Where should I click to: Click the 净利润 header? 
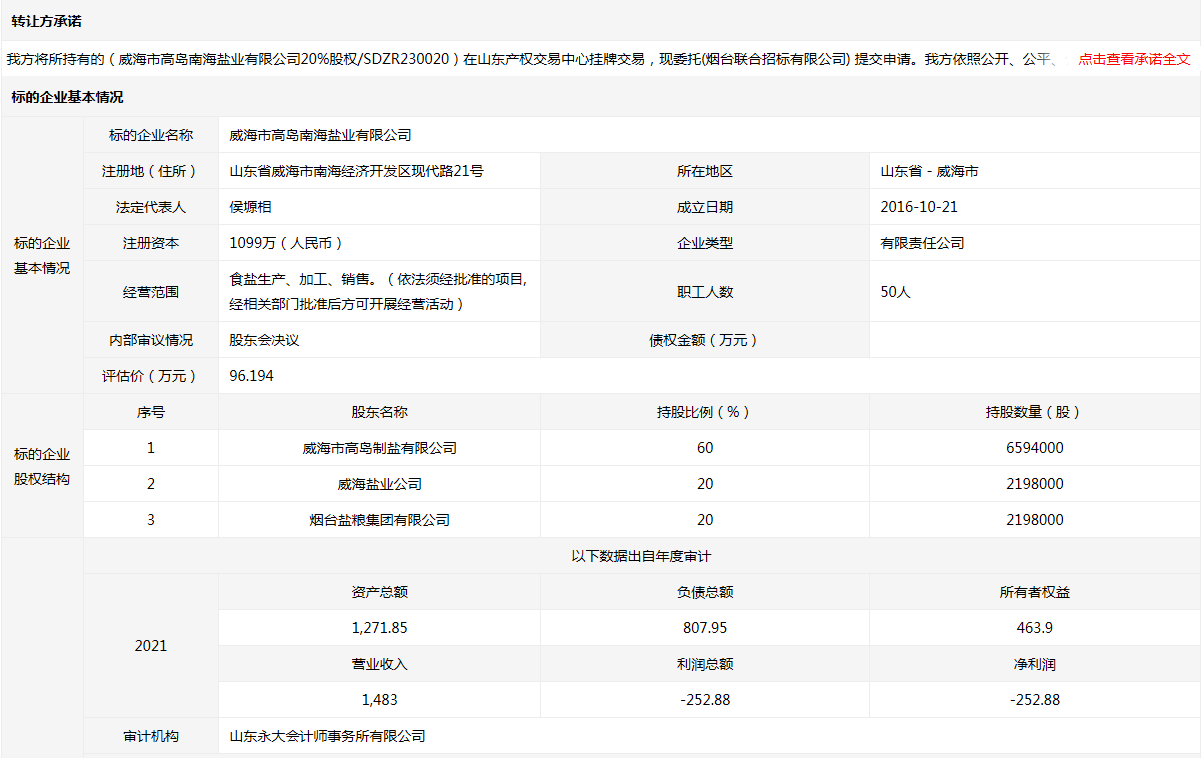click(1035, 664)
